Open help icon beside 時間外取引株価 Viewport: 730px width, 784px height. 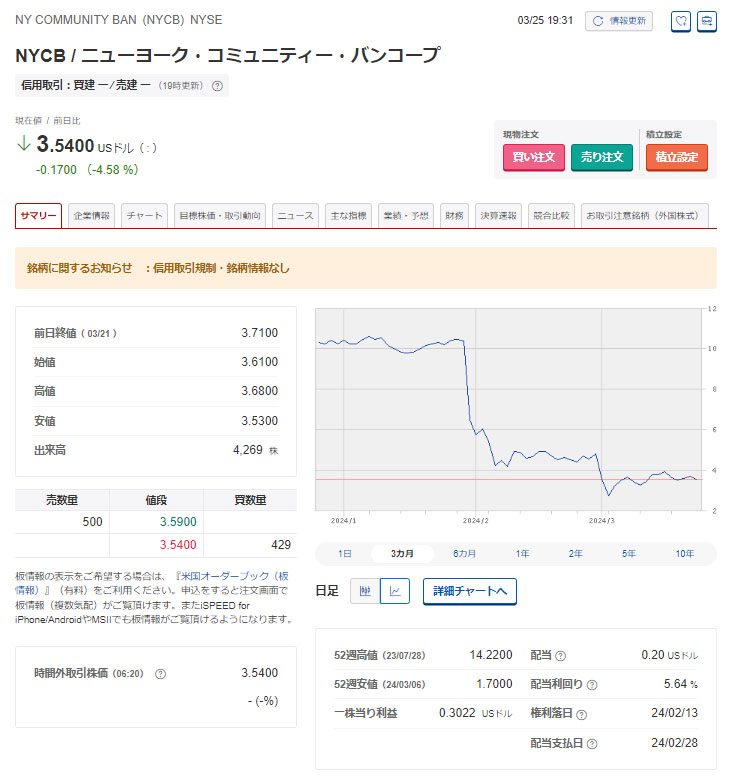tap(160, 674)
